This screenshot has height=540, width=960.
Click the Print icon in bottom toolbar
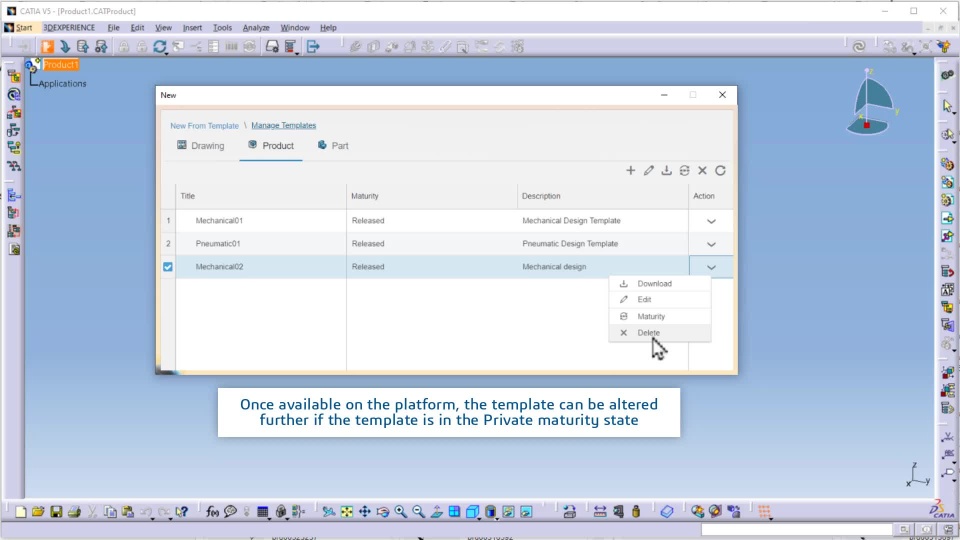coord(74,512)
